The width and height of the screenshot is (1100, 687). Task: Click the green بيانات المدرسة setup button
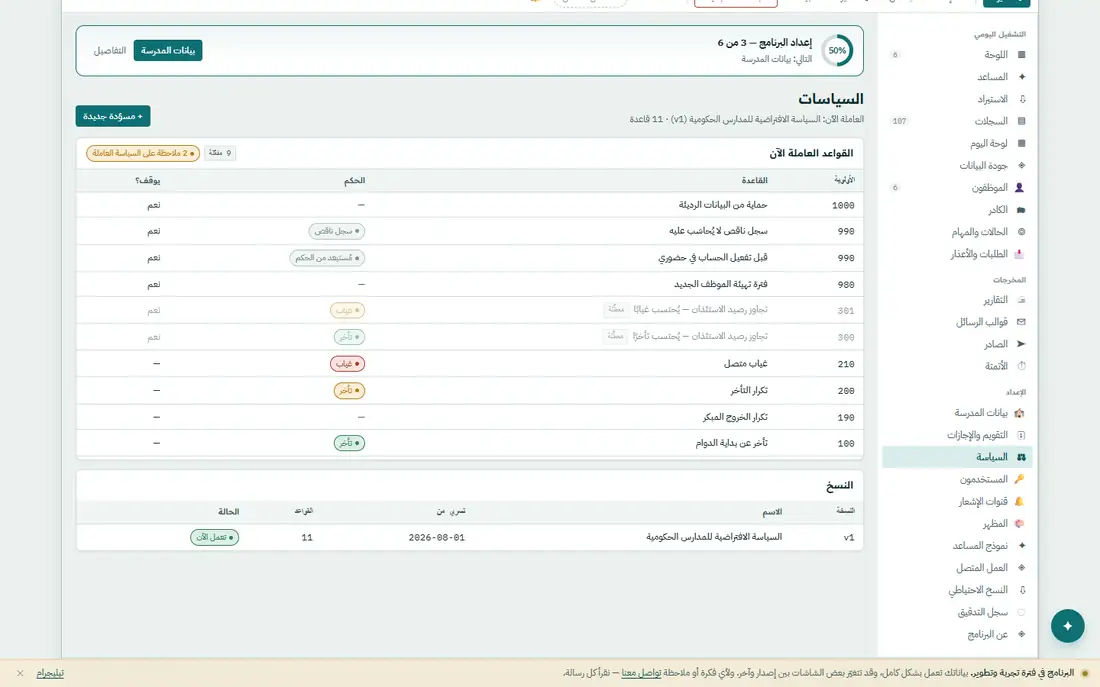coord(168,51)
